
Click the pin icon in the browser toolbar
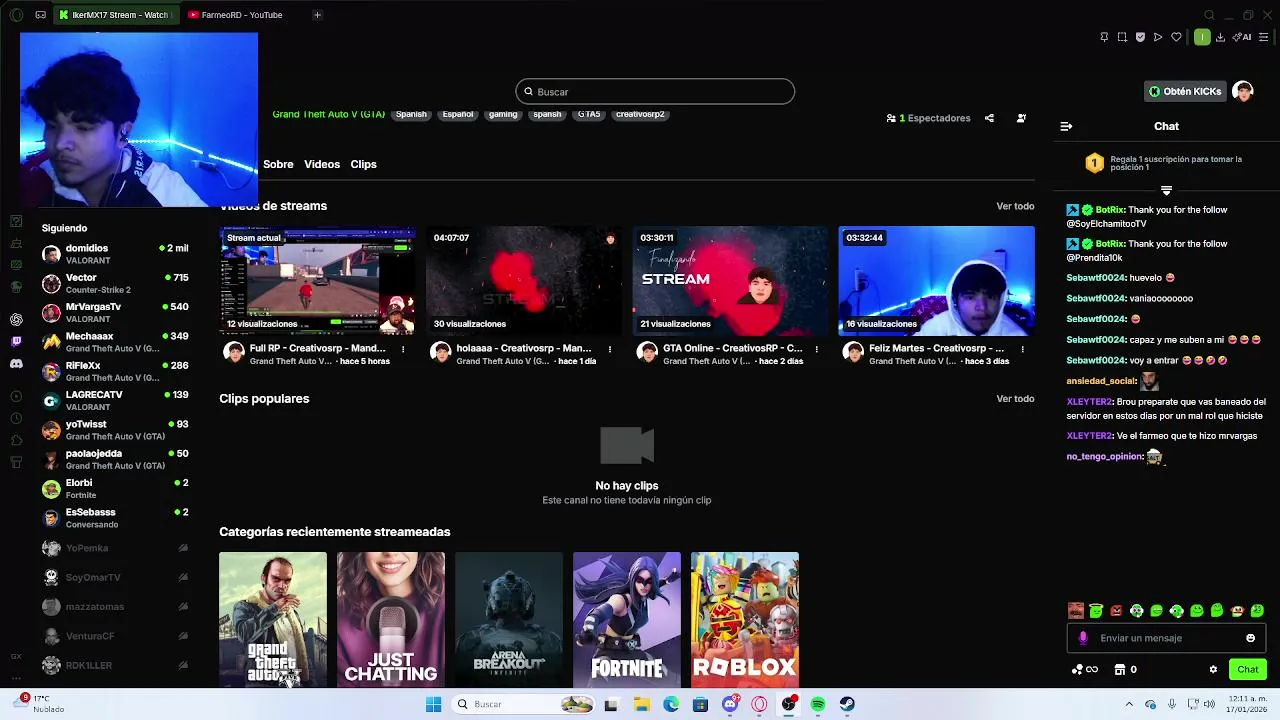(x=1104, y=37)
